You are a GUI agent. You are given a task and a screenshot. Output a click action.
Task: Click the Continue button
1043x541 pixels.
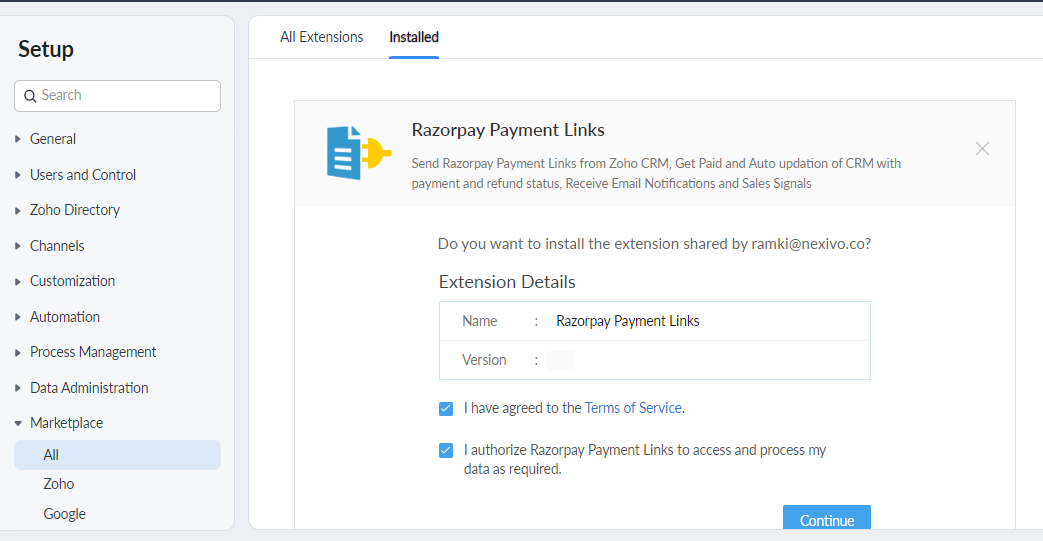point(827,518)
